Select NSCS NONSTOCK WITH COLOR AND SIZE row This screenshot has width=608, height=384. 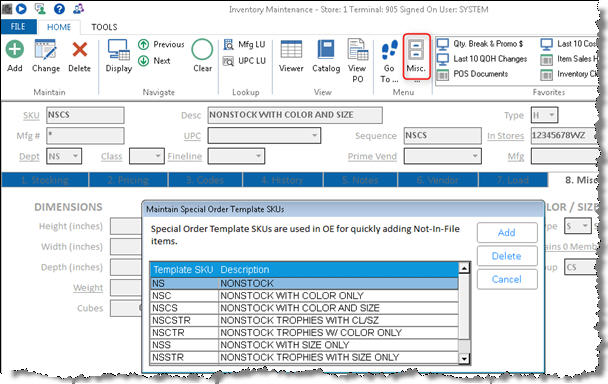pos(304,308)
